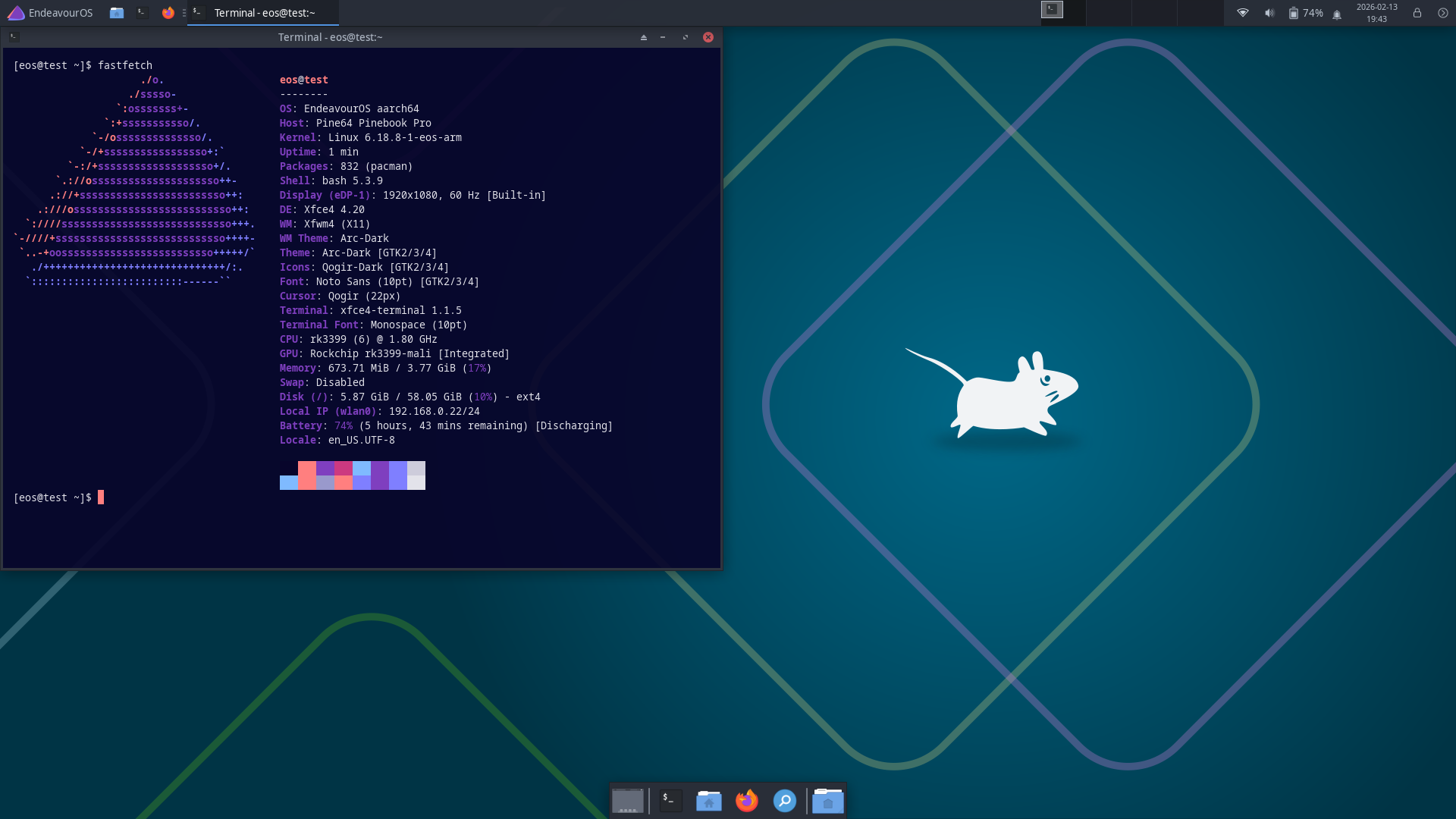Open Firefox from the bottom dock

[x=746, y=801]
